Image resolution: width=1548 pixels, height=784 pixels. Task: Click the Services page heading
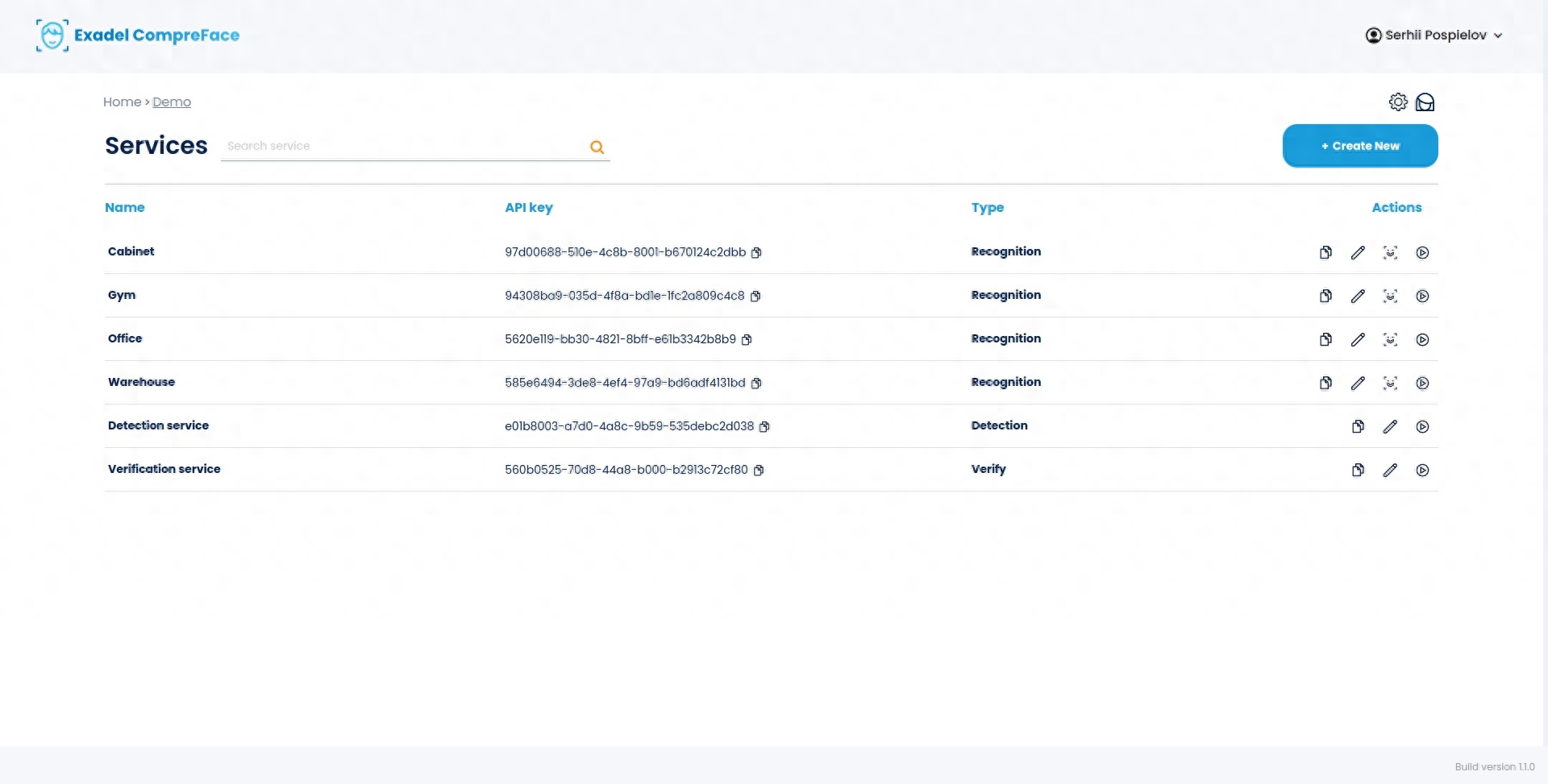pyautogui.click(x=156, y=146)
